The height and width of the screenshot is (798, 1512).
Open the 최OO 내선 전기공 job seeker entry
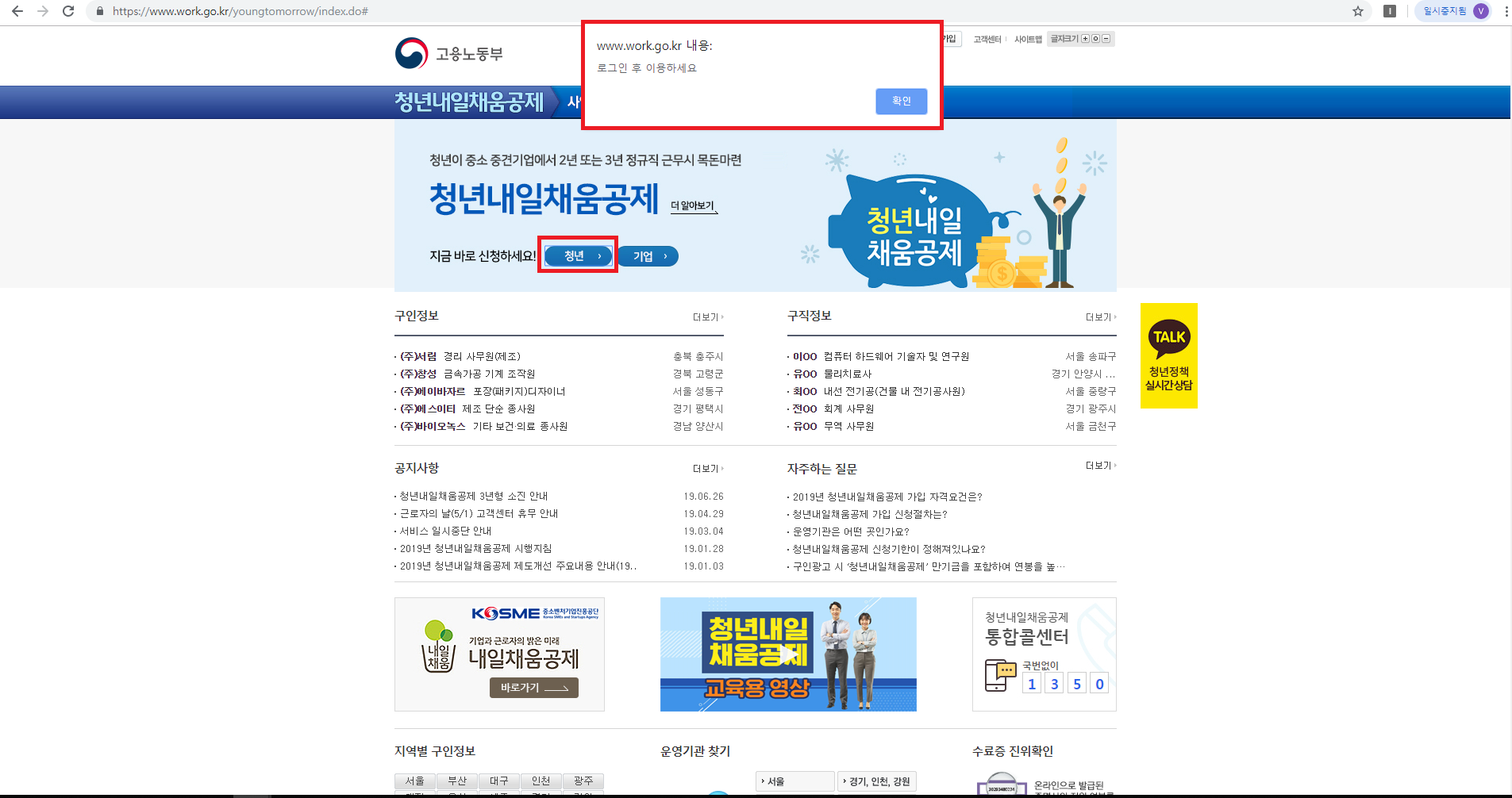(x=879, y=391)
